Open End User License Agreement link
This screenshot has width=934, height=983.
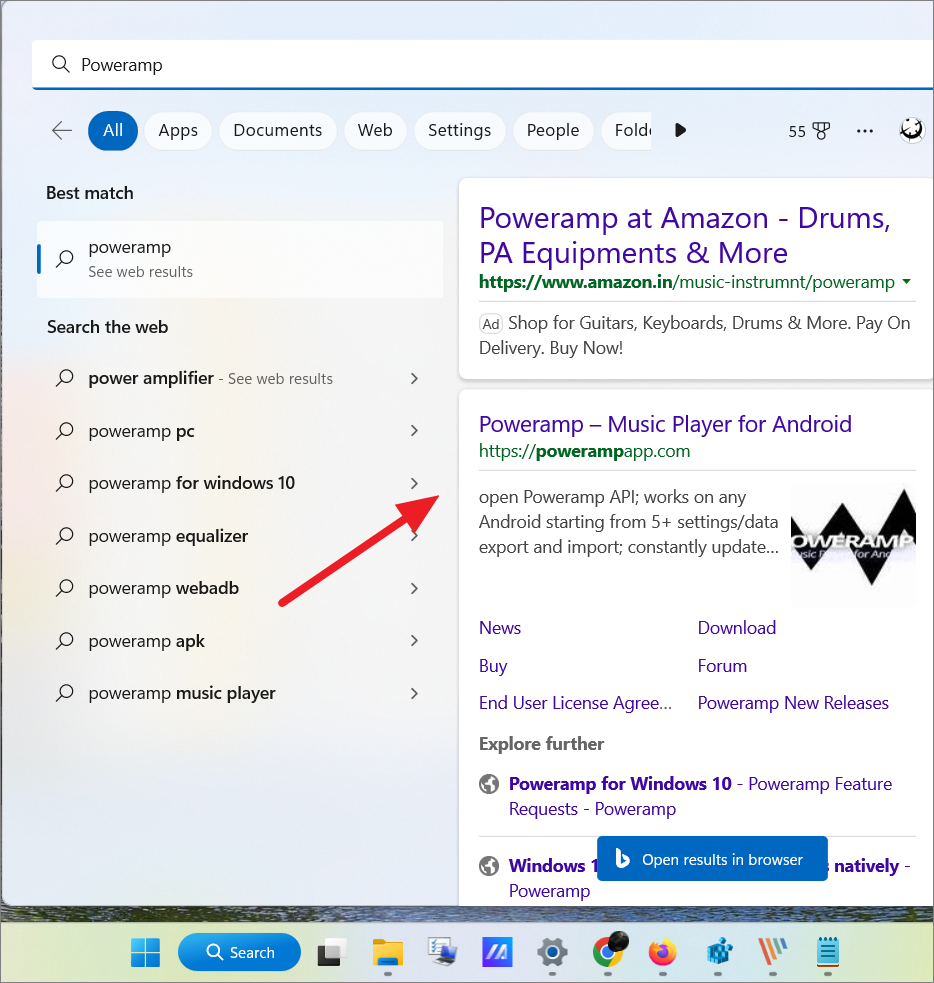[x=575, y=703]
